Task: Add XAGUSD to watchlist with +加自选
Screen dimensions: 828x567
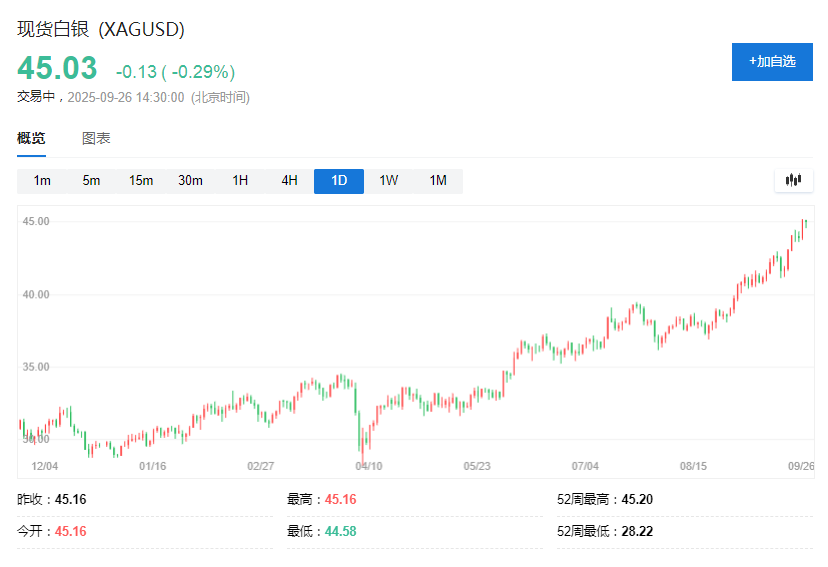Action: pos(772,62)
